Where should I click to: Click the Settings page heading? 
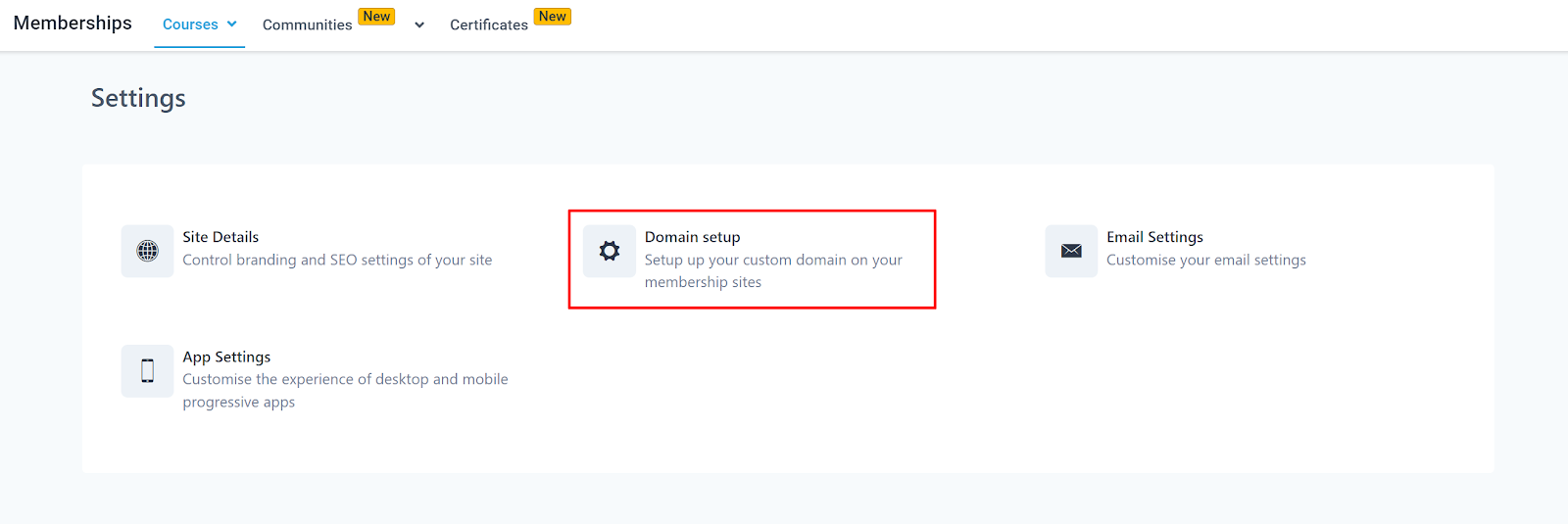138,98
